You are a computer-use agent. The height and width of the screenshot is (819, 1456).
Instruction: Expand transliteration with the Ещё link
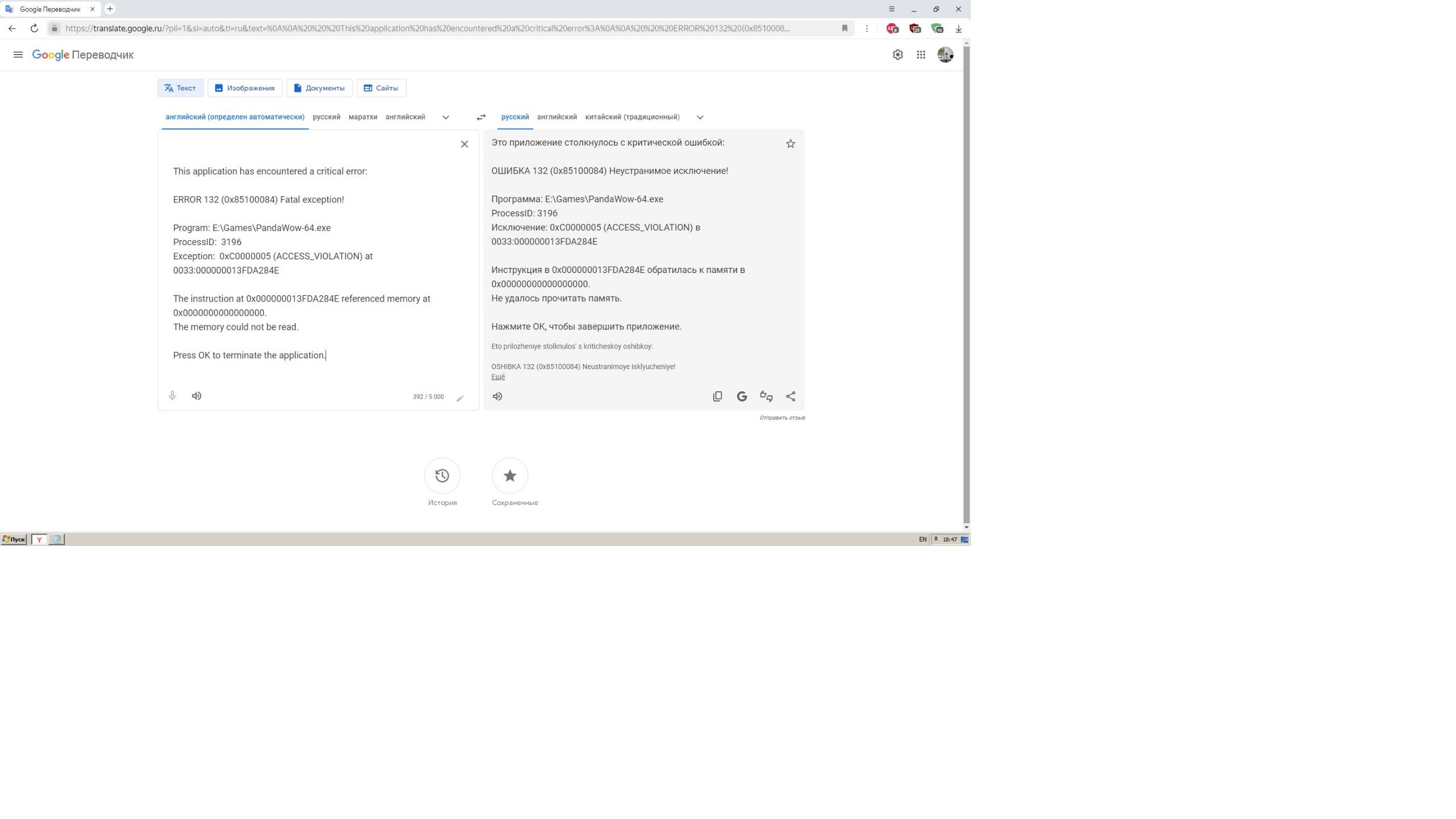click(498, 377)
